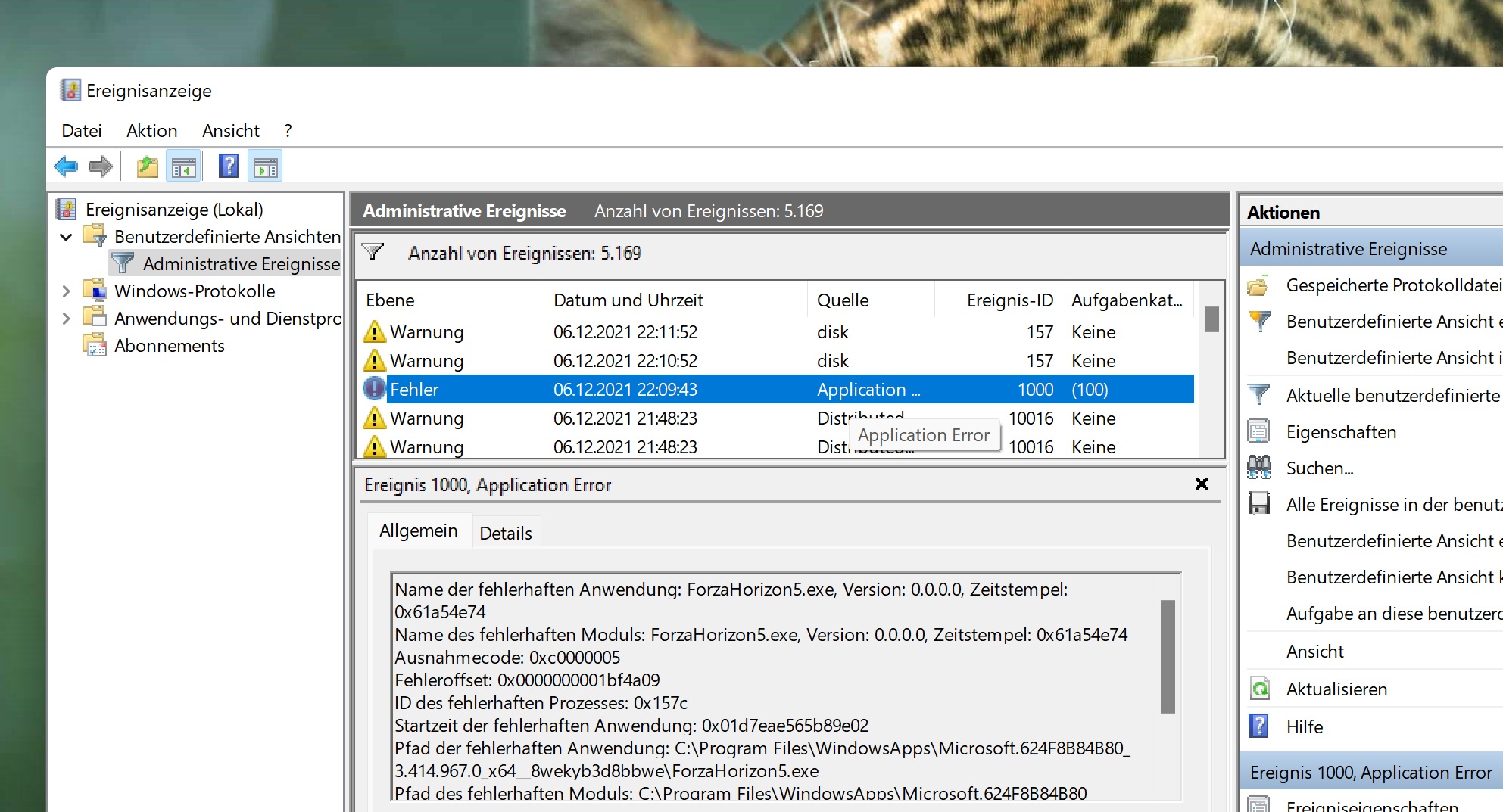Click the red error icon of Fehler row
This screenshot has height=812, width=1503.
(374, 389)
